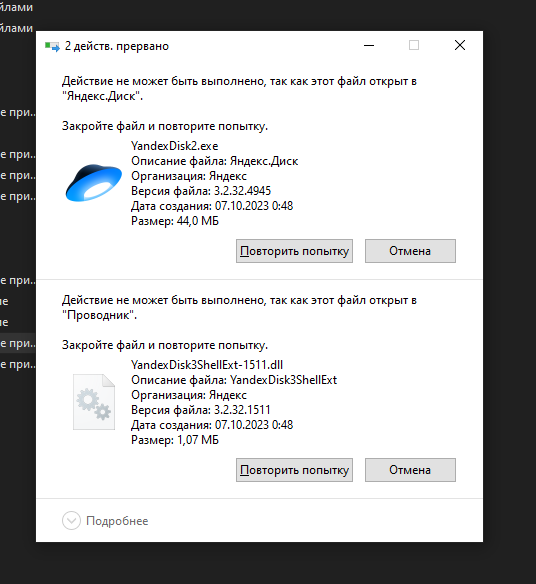
Task: Cancel the YandexDisk3ShellExt-1511.dll operation
Action: coord(410,470)
